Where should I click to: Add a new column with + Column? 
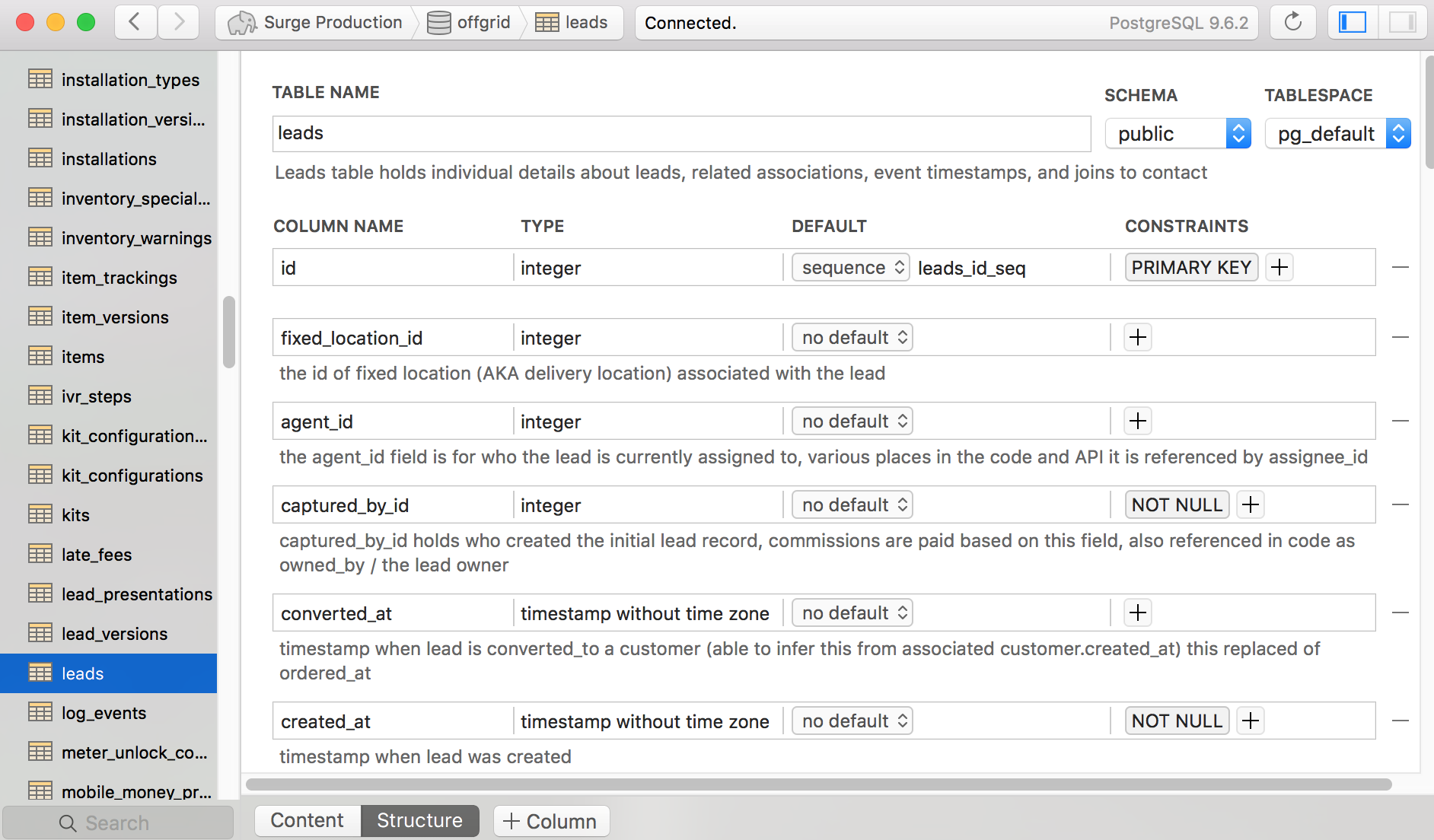(x=551, y=821)
